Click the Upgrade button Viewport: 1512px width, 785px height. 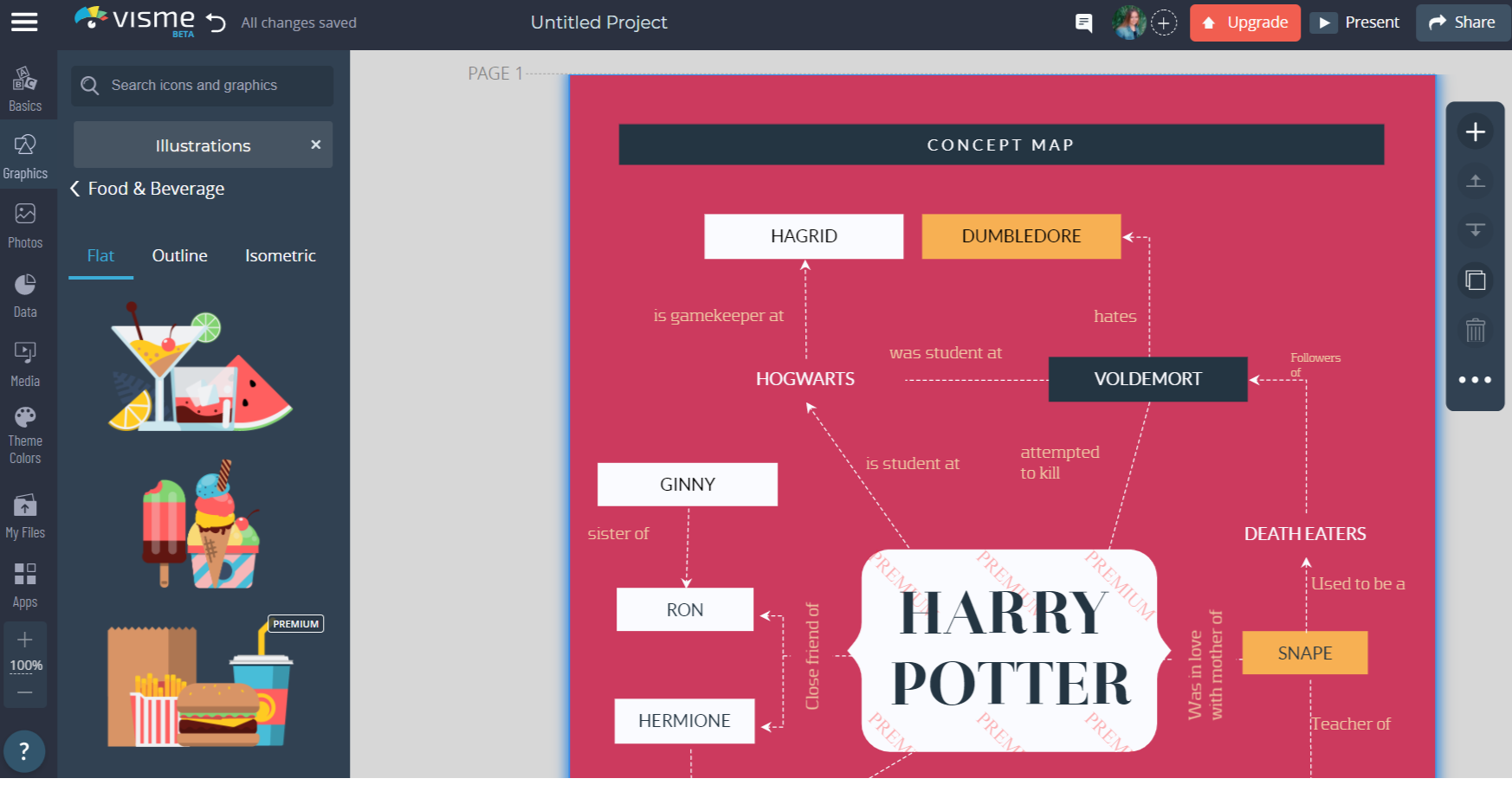[1244, 23]
